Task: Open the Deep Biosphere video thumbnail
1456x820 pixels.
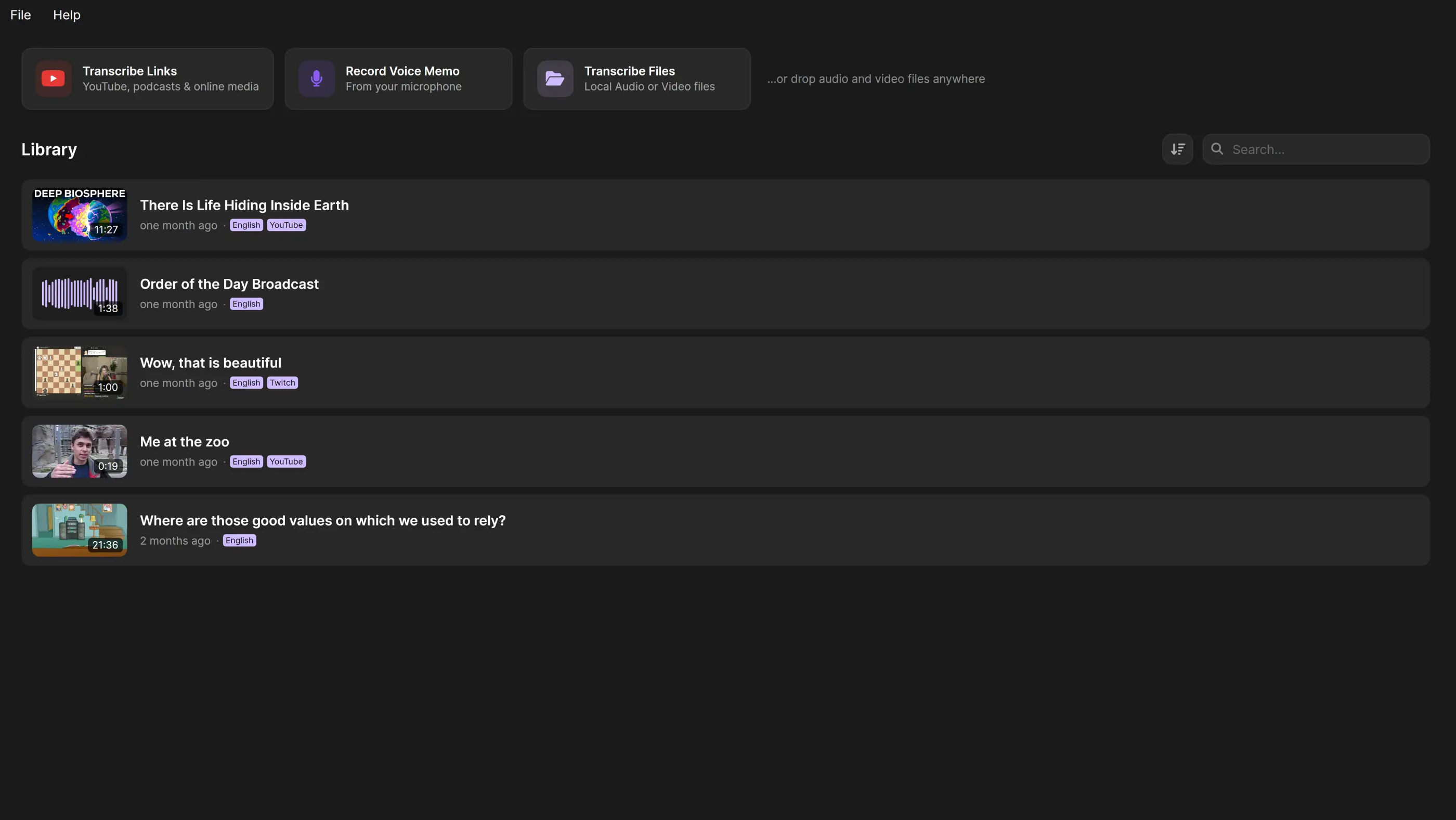Action: [80, 215]
